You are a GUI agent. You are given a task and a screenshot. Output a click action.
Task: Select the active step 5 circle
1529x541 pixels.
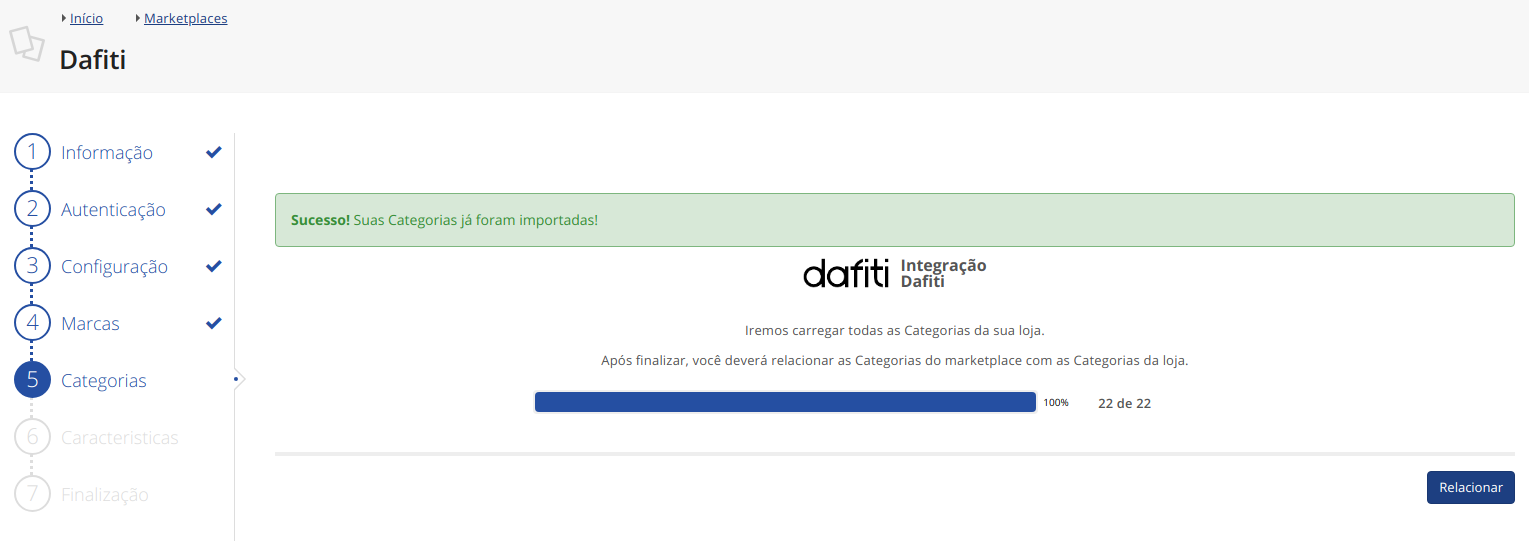[x=32, y=380]
